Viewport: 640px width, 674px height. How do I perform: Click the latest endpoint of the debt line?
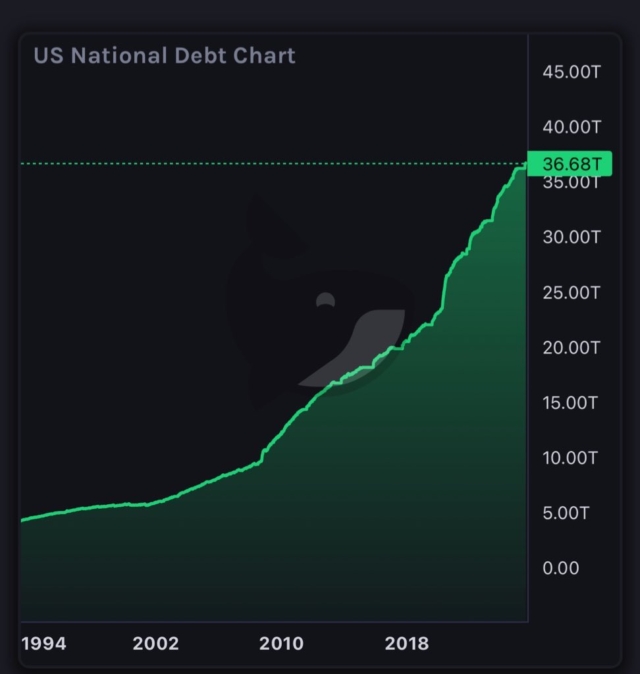(x=524, y=166)
